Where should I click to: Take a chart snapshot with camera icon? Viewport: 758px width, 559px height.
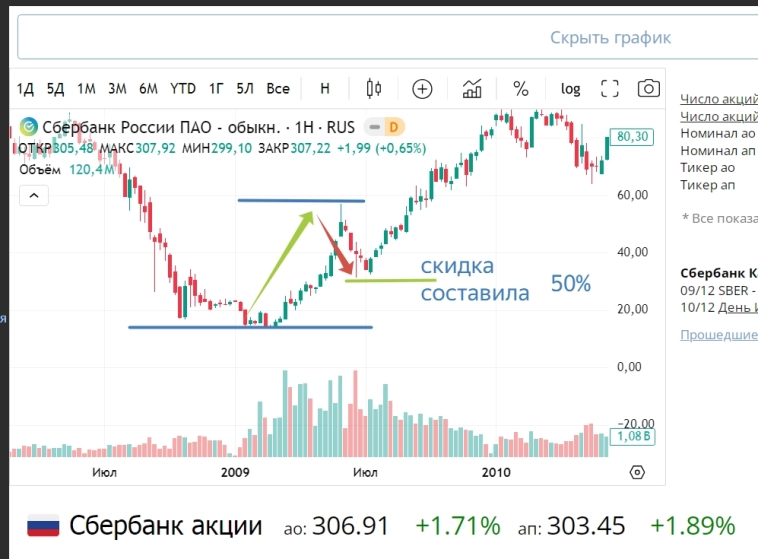649,88
